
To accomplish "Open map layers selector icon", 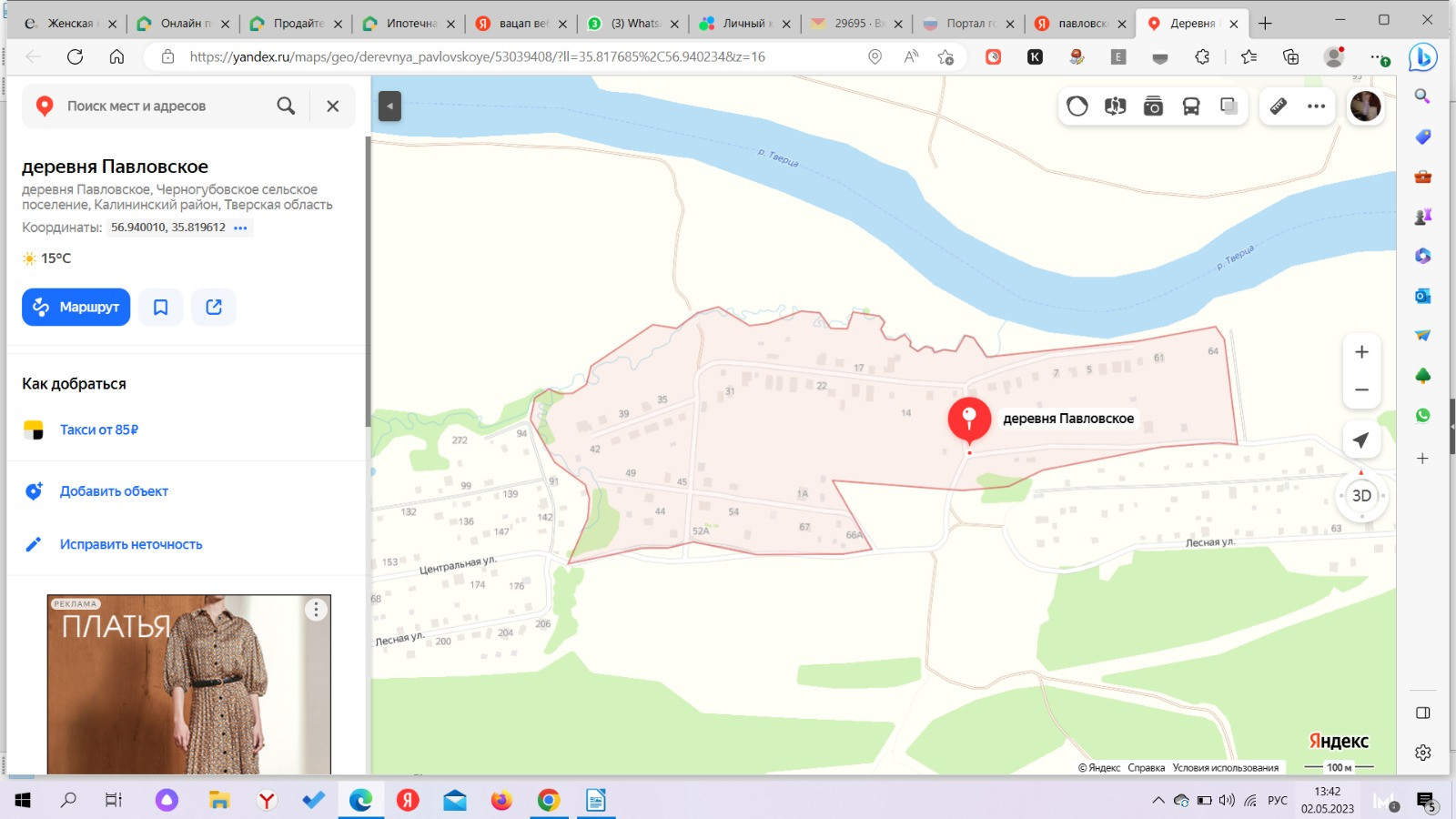I will click(1228, 106).
